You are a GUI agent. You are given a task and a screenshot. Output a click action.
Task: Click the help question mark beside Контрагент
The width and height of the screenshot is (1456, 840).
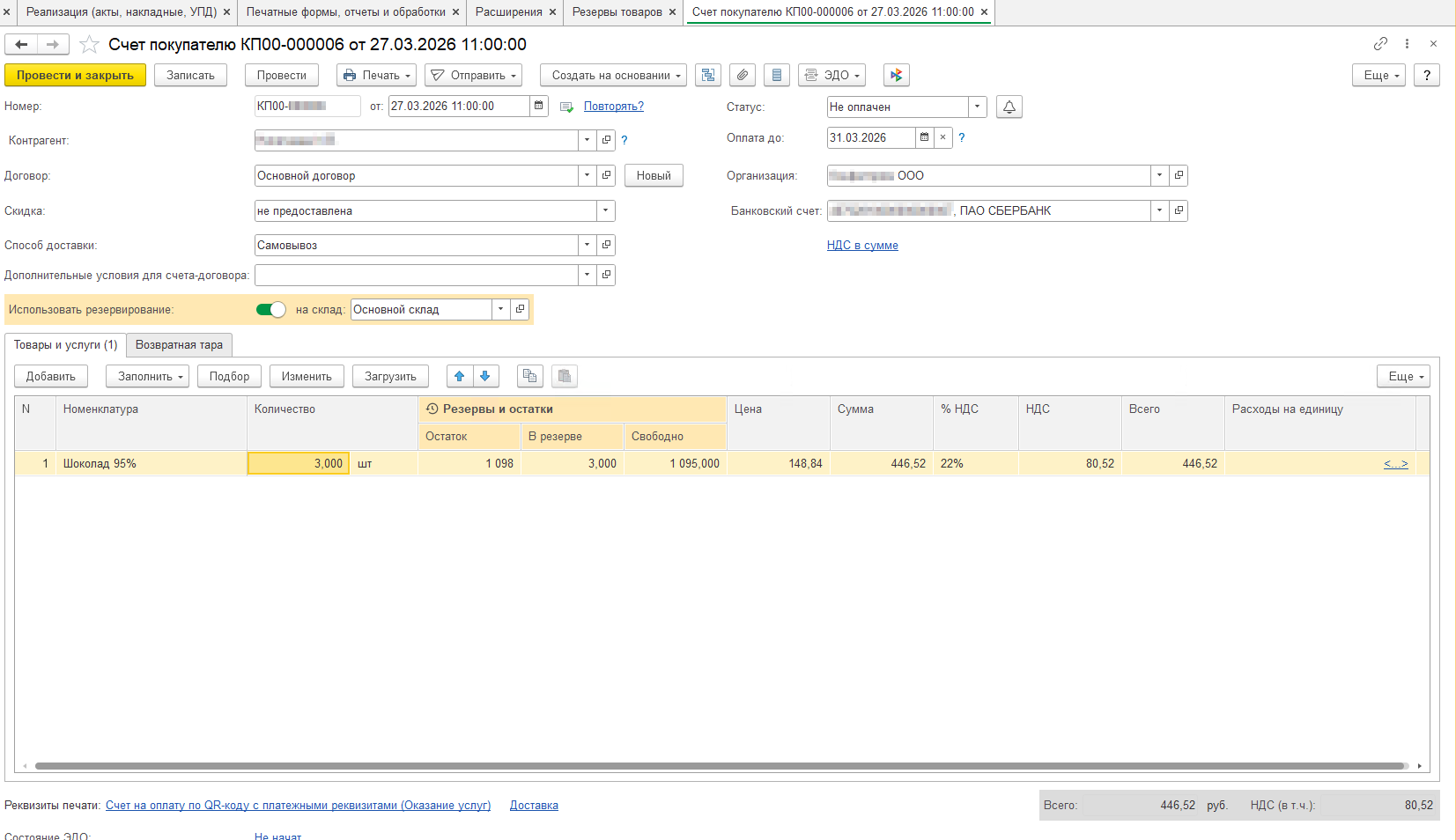click(x=625, y=140)
